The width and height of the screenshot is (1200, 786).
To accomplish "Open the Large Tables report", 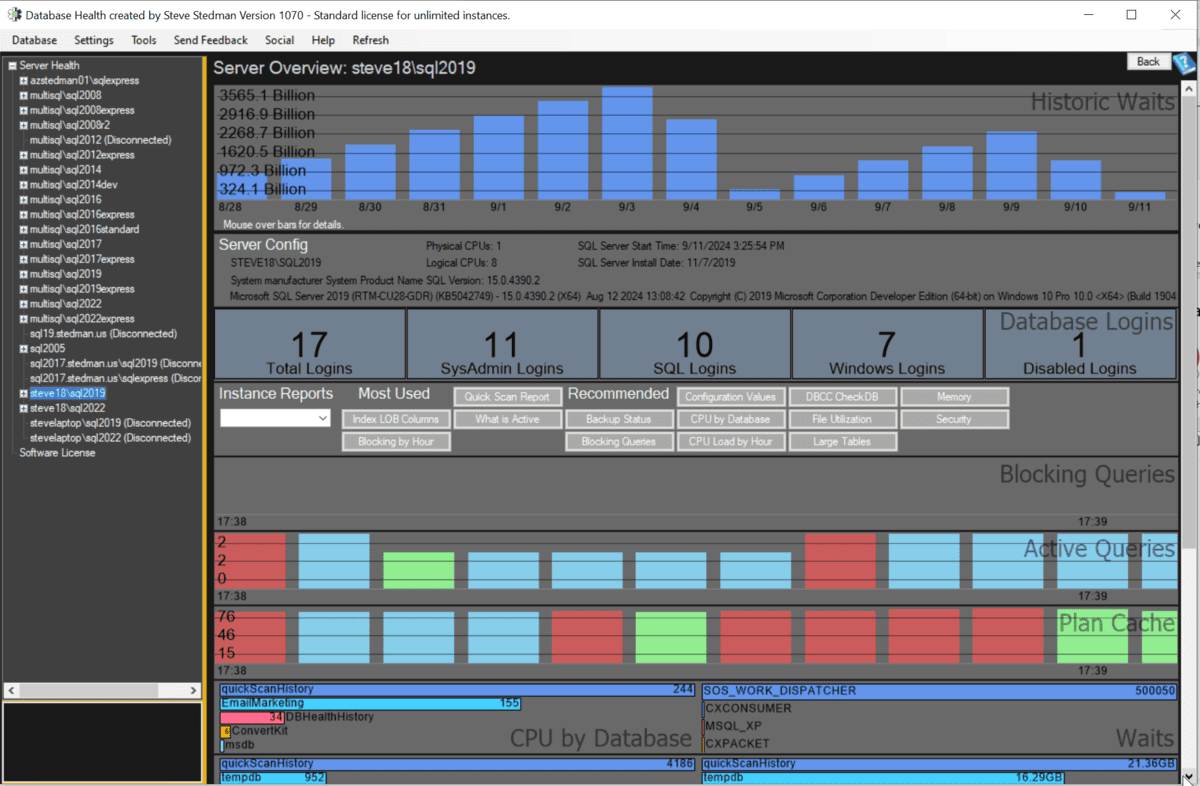I will [842, 441].
